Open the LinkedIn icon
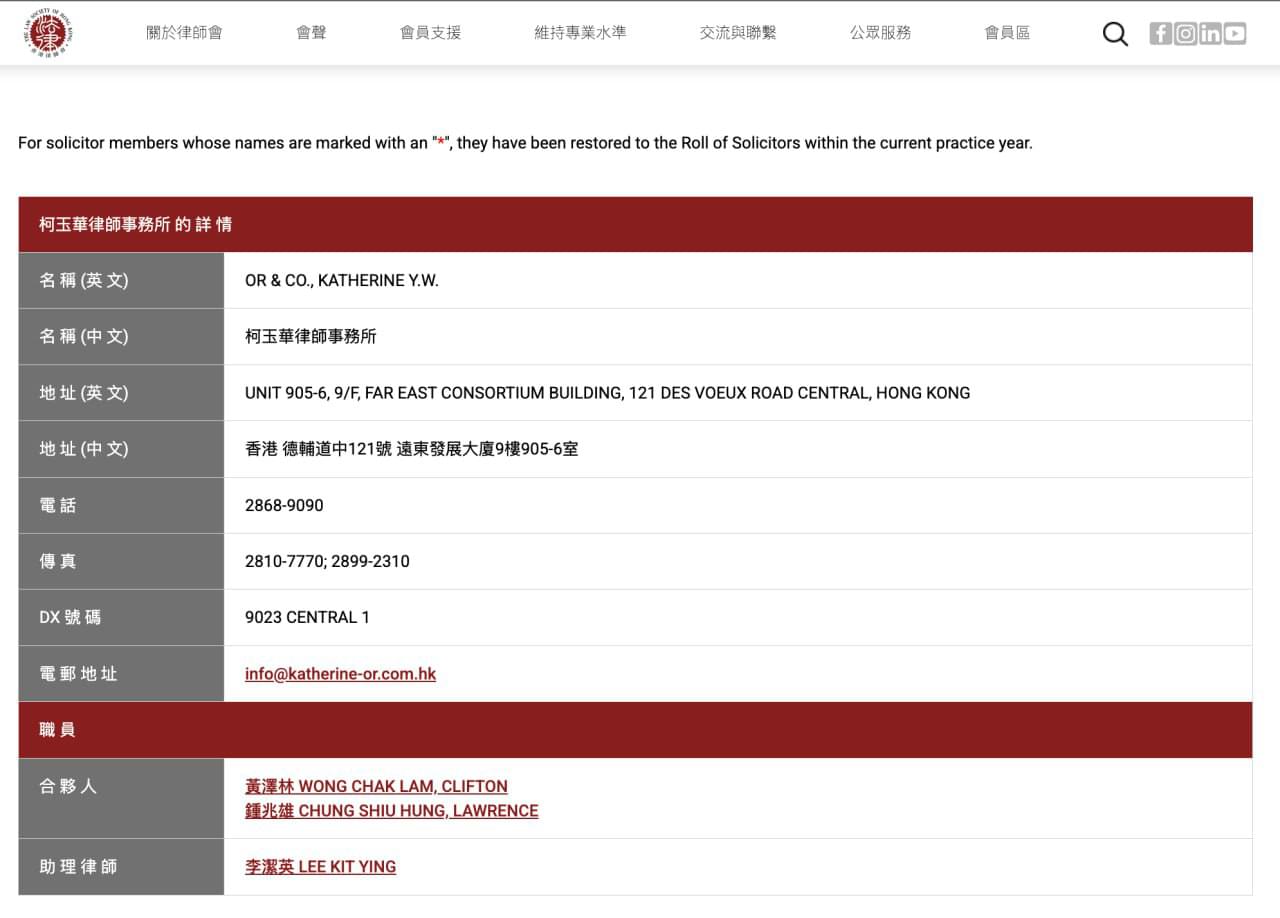This screenshot has width=1280, height=918. (1210, 33)
